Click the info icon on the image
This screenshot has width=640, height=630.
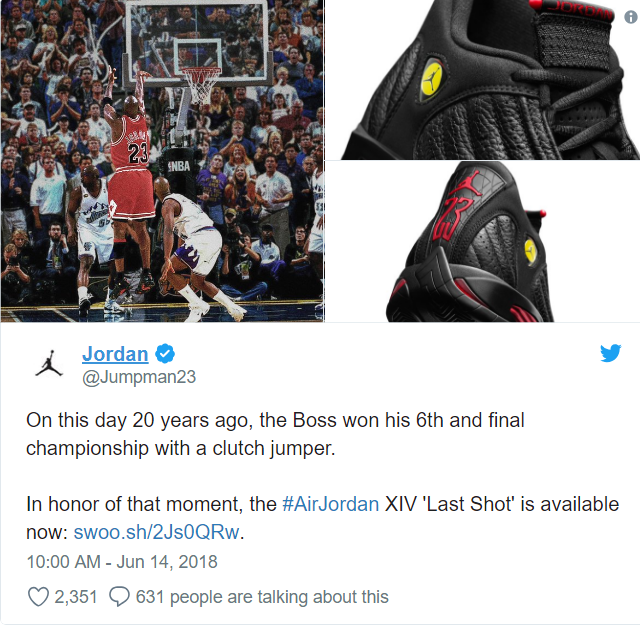(631, 17)
